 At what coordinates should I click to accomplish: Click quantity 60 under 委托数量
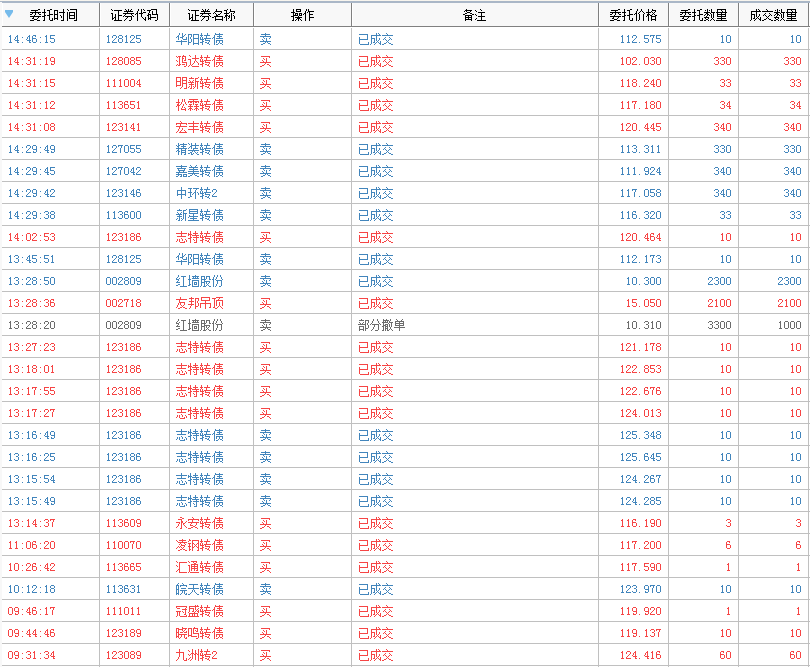point(725,655)
